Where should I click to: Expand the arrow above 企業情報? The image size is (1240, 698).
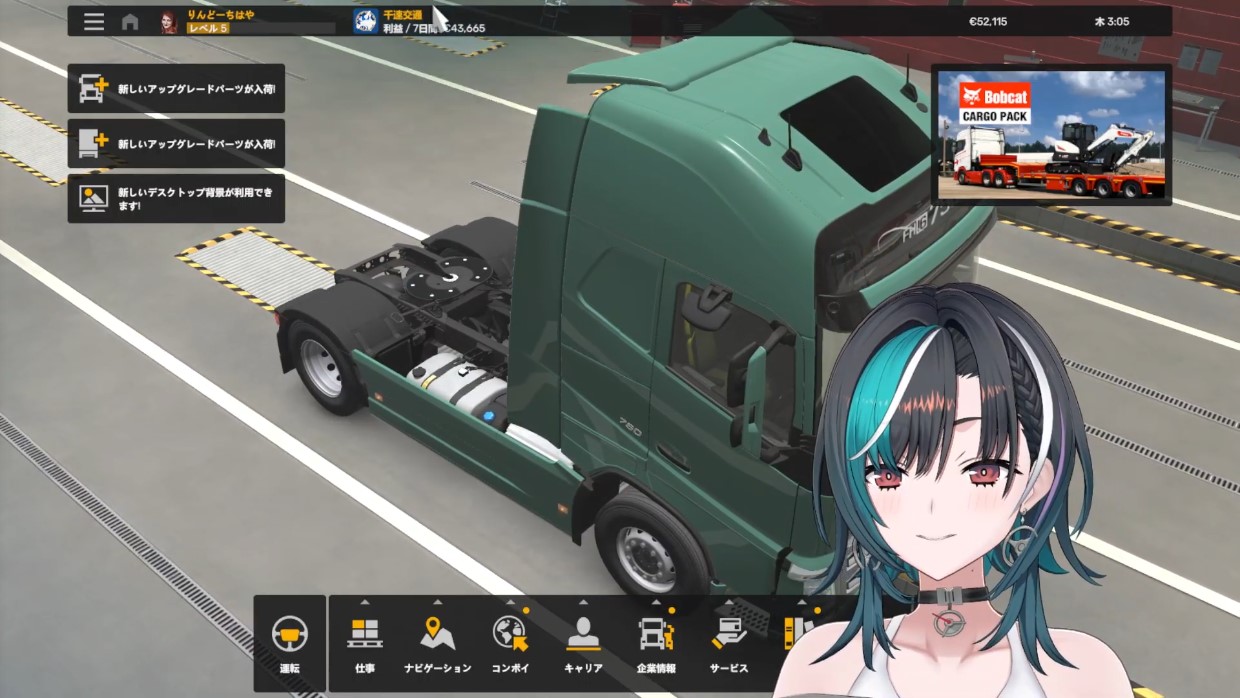point(656,603)
